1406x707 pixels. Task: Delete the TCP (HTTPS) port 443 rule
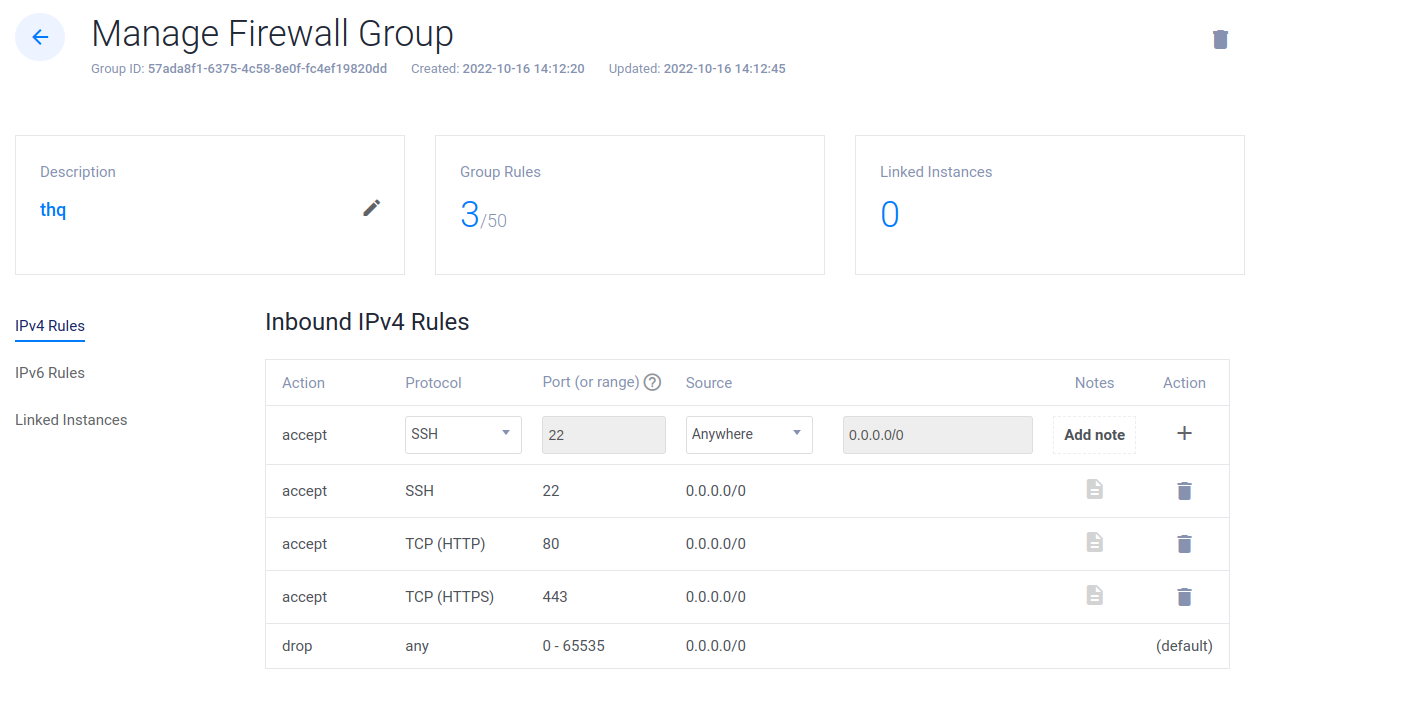(x=1184, y=597)
